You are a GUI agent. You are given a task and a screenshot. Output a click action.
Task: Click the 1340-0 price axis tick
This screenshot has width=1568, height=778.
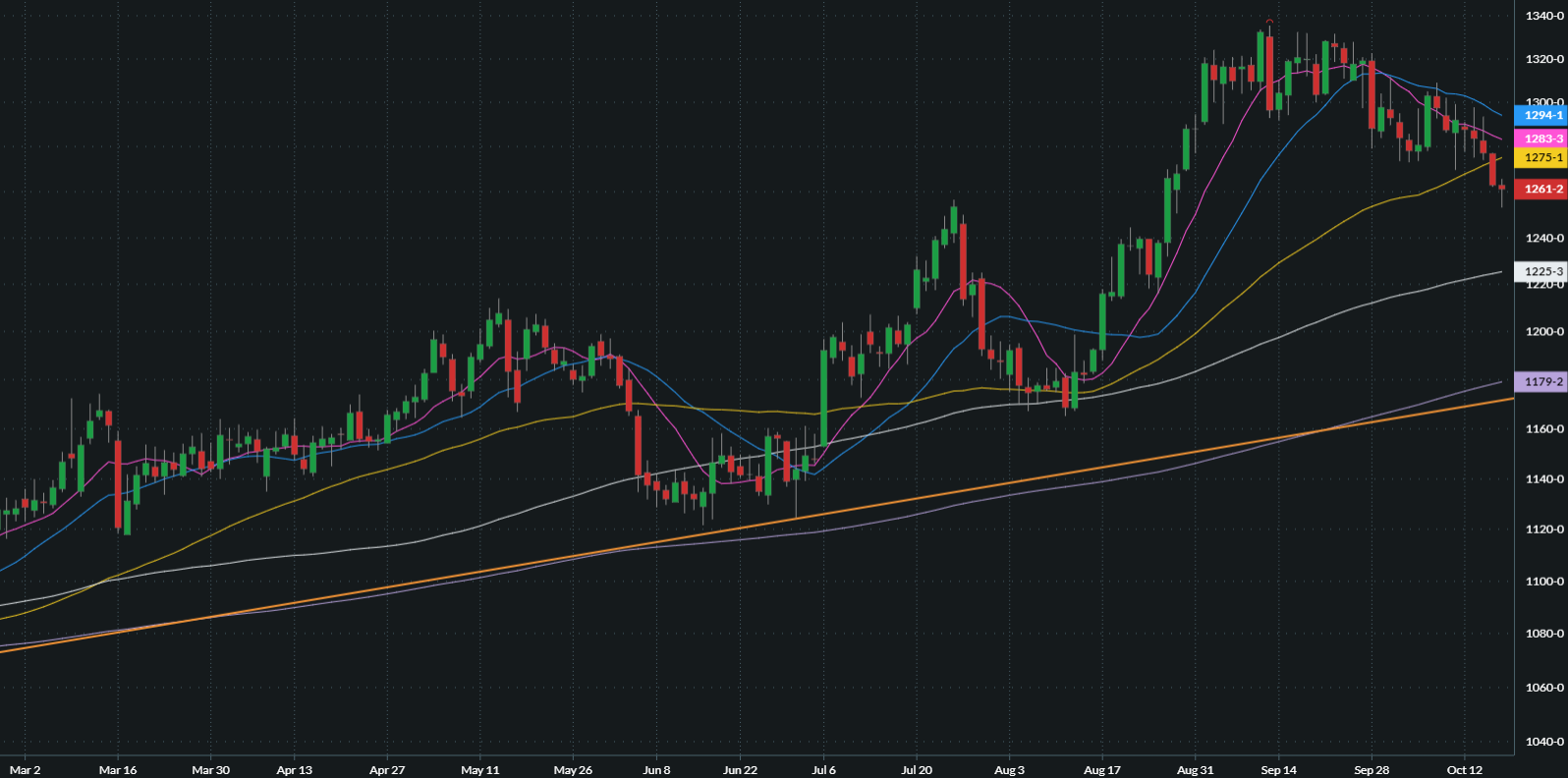[1544, 16]
